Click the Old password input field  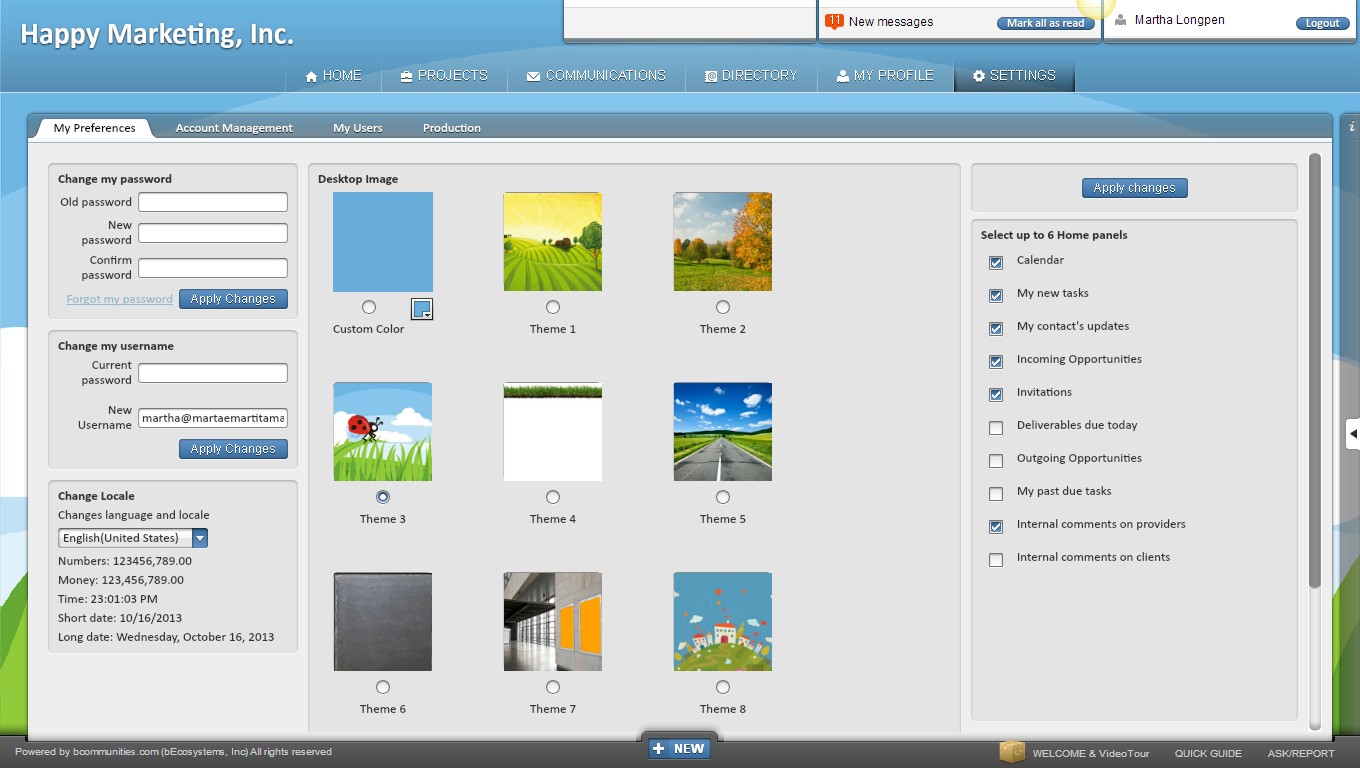coord(213,202)
